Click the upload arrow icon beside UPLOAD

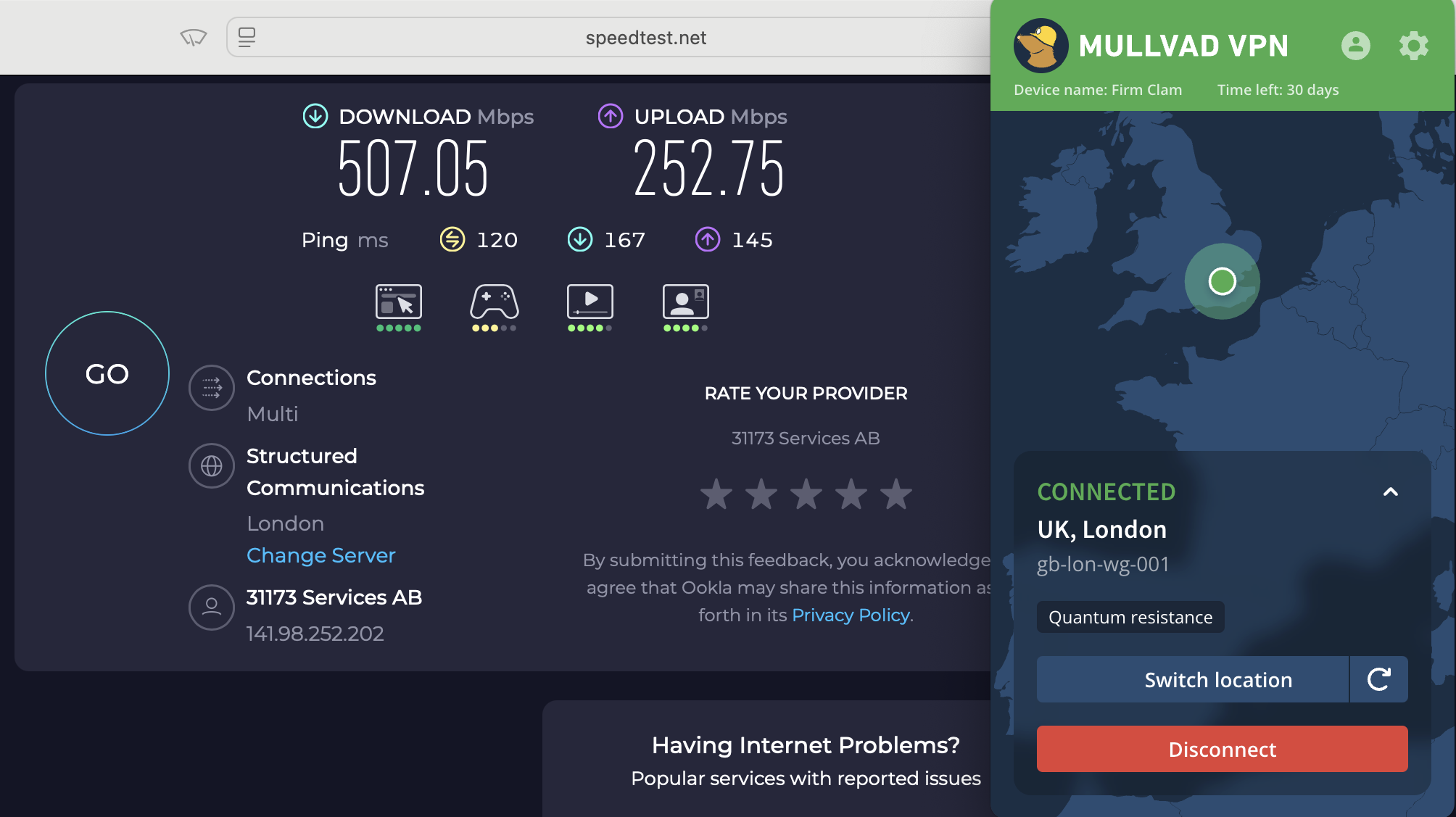(611, 116)
